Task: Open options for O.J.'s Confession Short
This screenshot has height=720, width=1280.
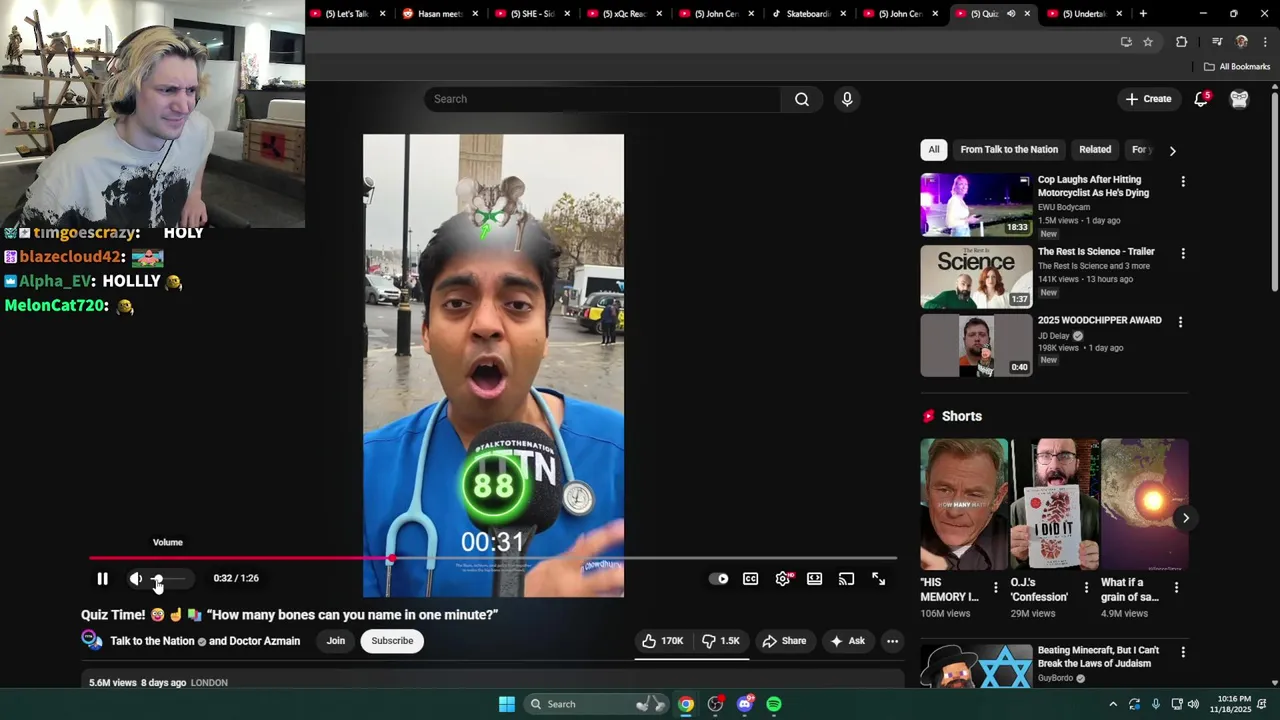Action: tap(1086, 588)
